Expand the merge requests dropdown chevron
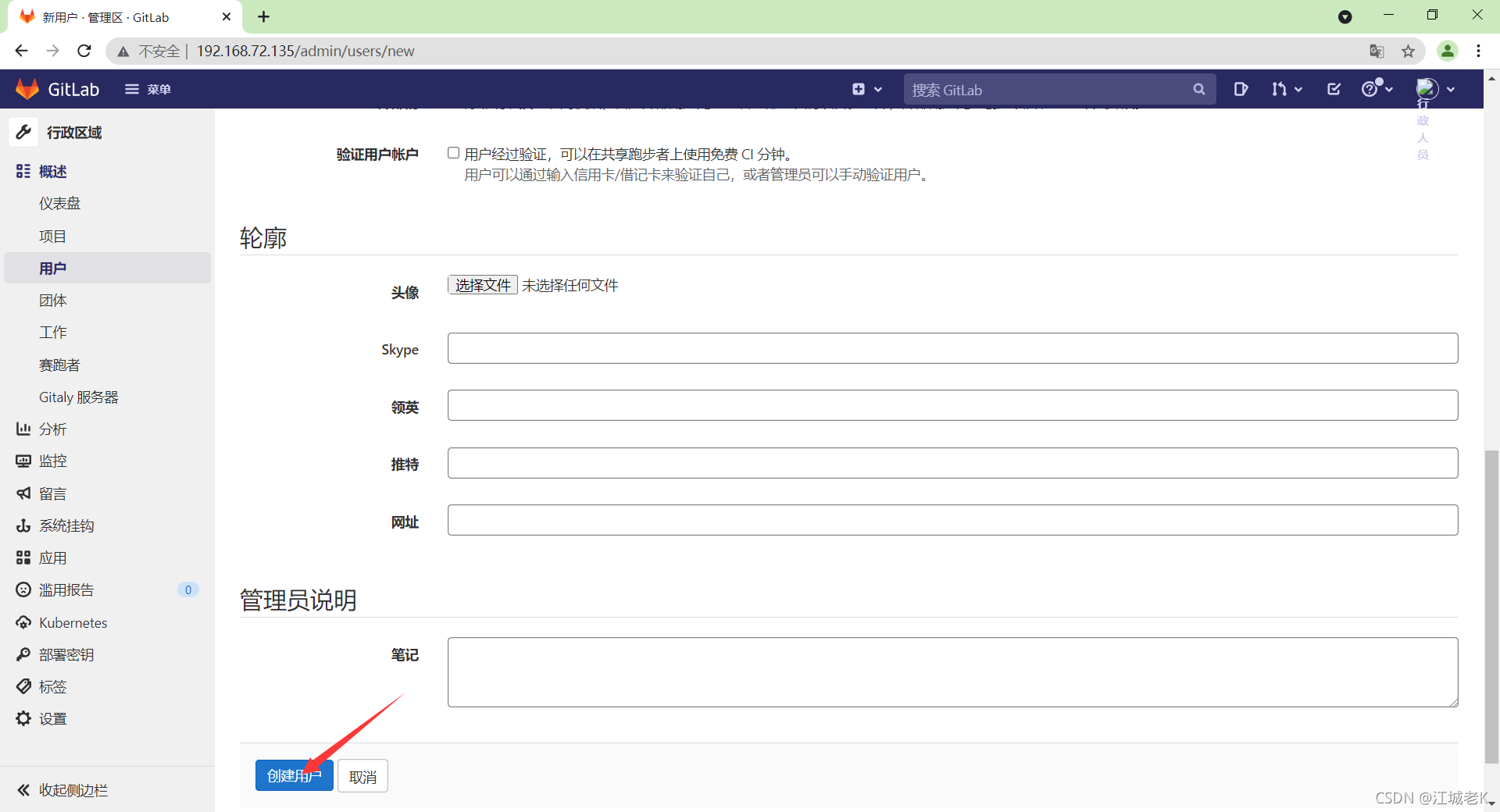 point(1298,89)
